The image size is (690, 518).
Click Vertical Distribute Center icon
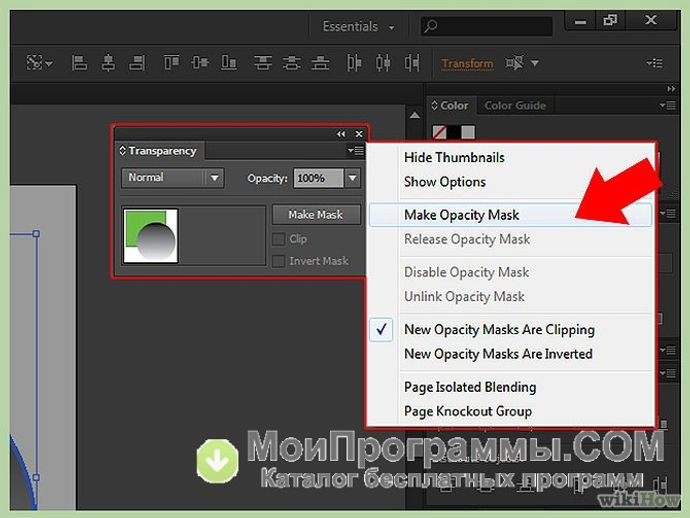tap(291, 63)
